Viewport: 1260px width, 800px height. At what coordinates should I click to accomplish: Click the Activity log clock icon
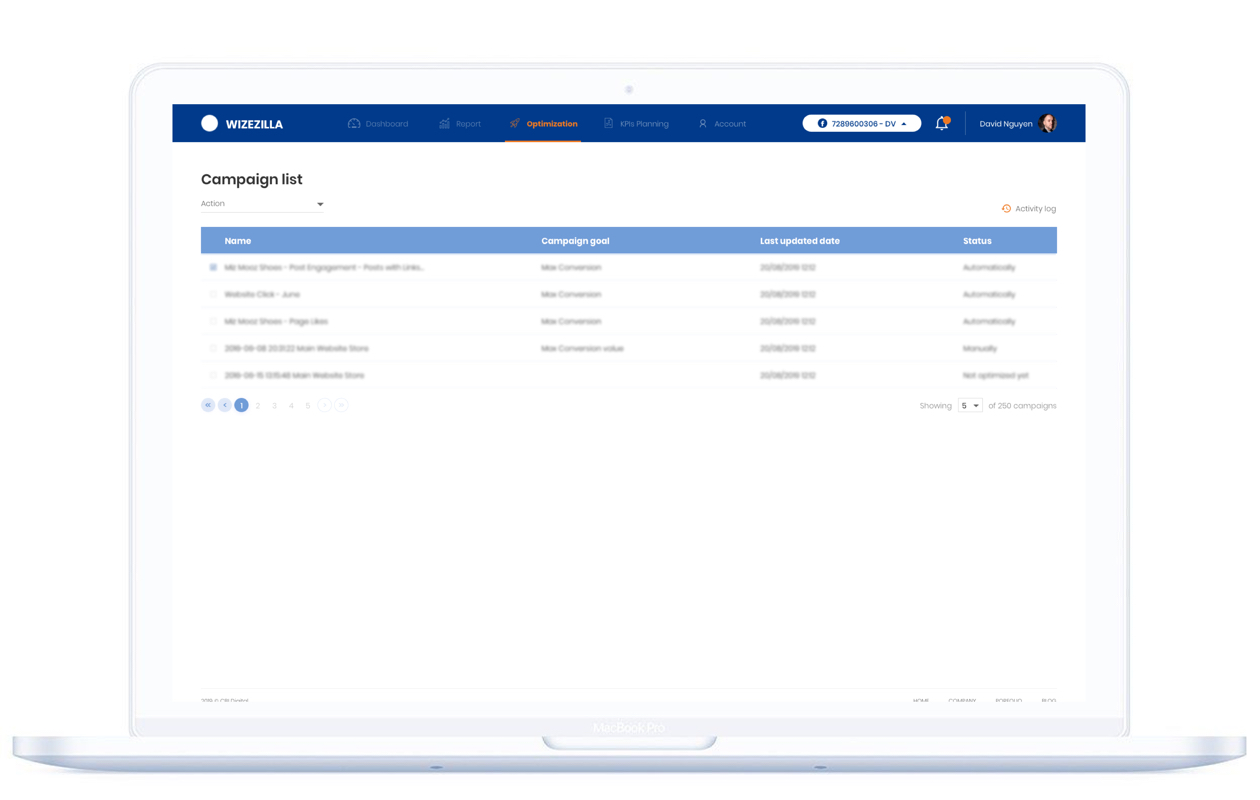[1006, 209]
